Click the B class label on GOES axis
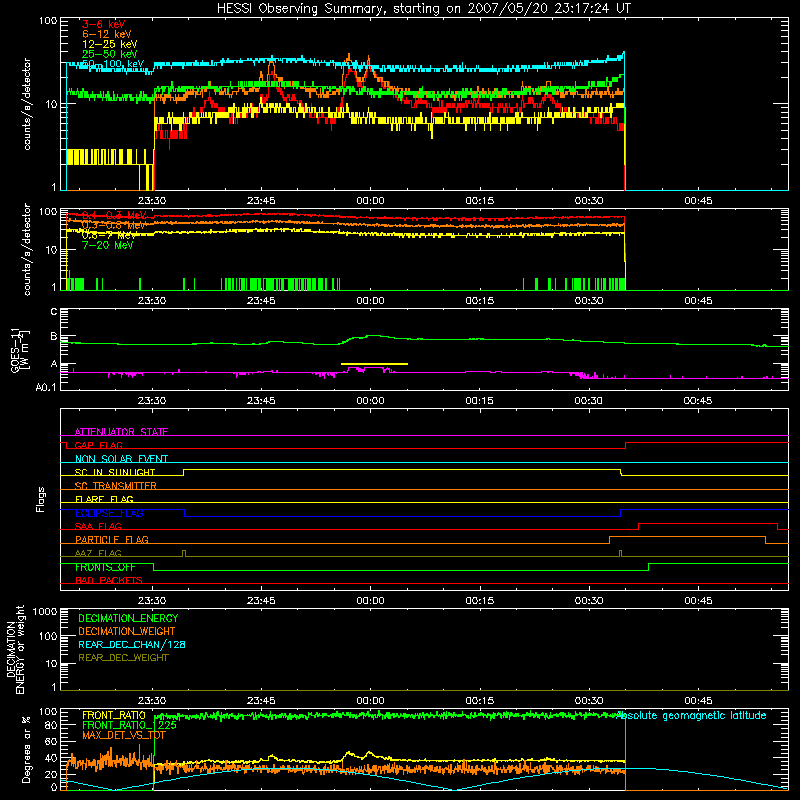This screenshot has height=800, width=800. [54, 337]
